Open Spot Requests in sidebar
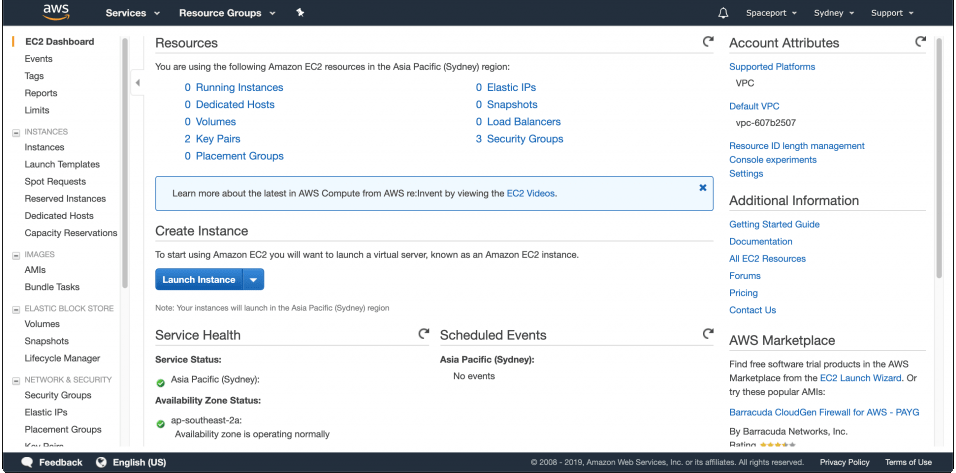This screenshot has height=473, width=956. (55, 181)
